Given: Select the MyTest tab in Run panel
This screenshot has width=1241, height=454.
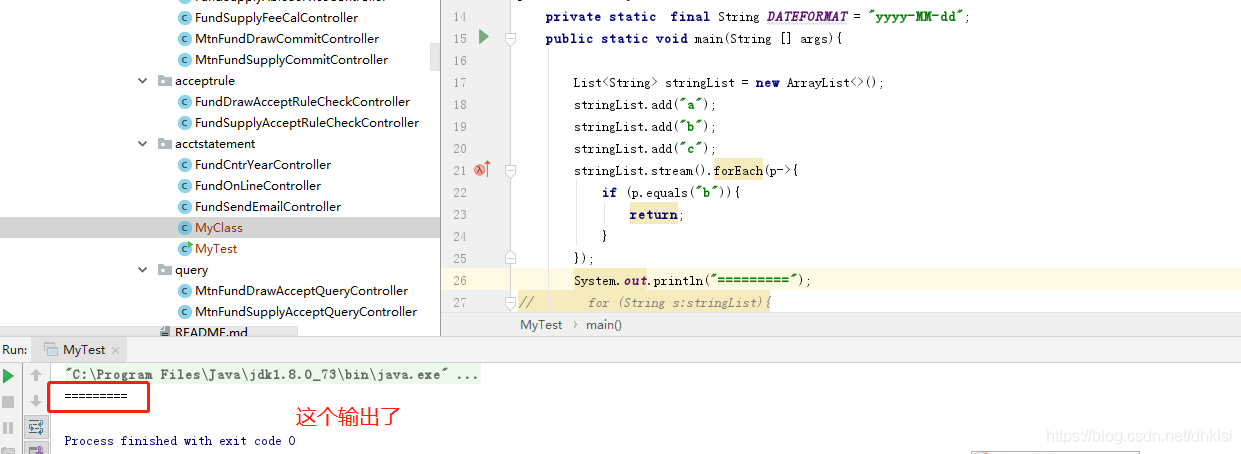Looking at the screenshot, I should pos(83,350).
